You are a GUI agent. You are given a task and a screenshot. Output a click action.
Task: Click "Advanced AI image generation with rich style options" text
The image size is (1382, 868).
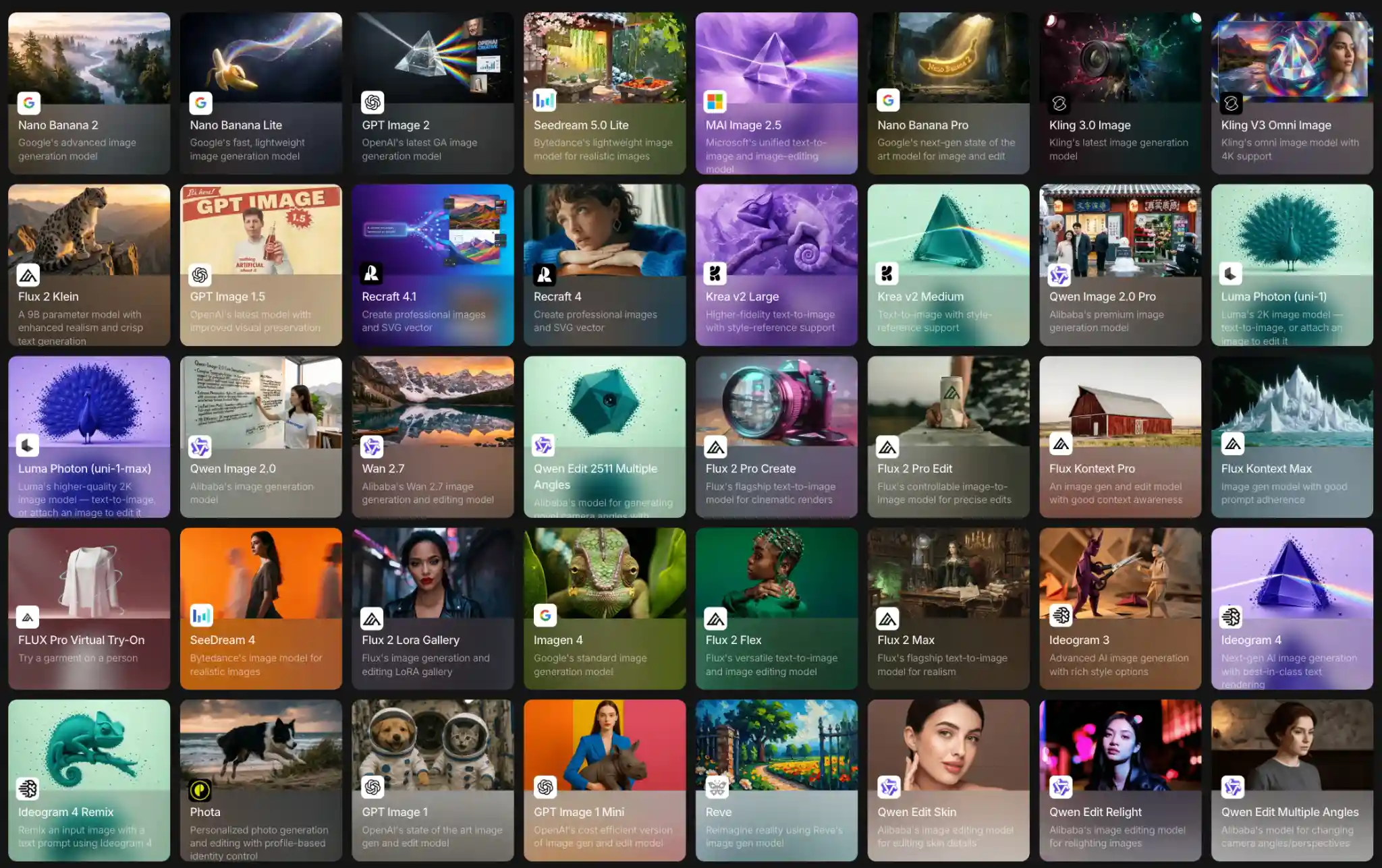pyautogui.click(x=1119, y=664)
